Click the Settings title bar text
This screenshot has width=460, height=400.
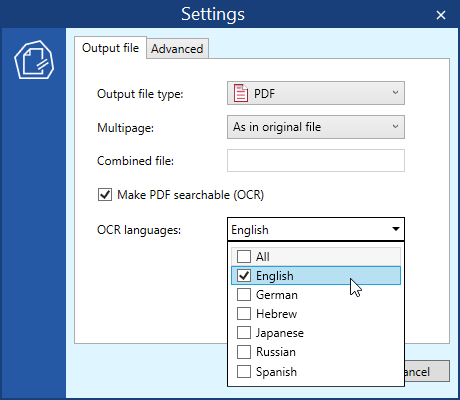[x=213, y=14]
